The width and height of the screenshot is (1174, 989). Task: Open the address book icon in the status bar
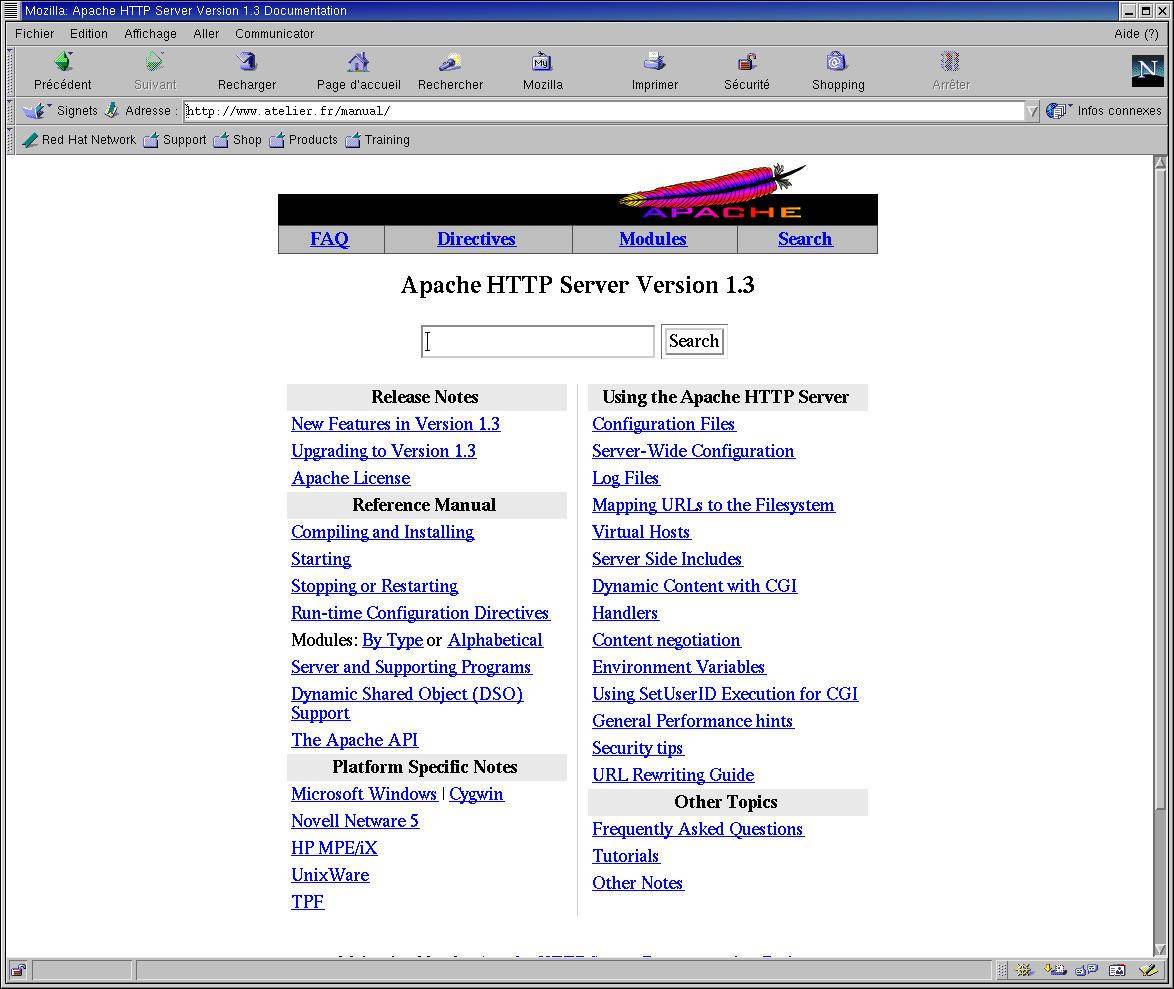[x=1117, y=970]
